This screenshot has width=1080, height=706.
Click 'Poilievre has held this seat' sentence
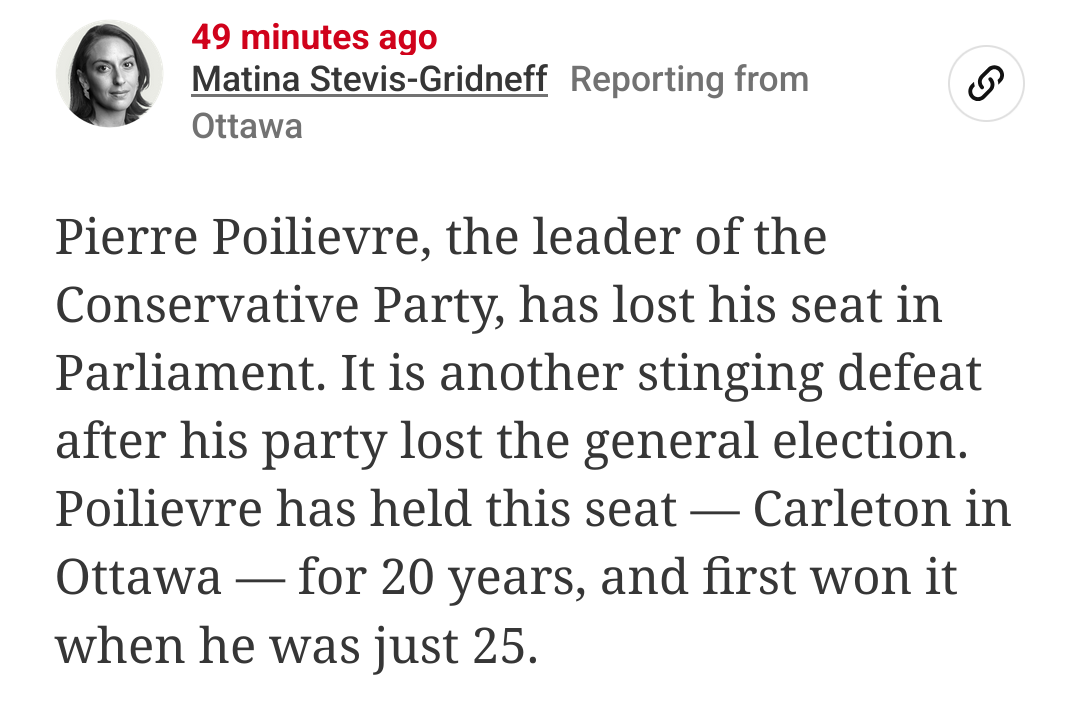[x=366, y=509]
